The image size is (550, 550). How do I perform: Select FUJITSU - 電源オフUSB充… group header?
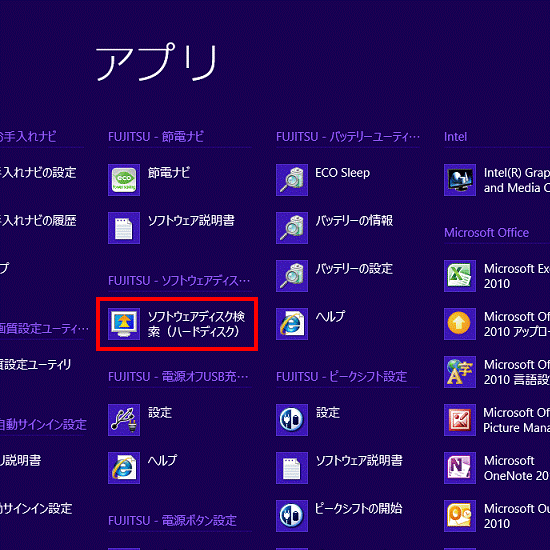point(178,377)
